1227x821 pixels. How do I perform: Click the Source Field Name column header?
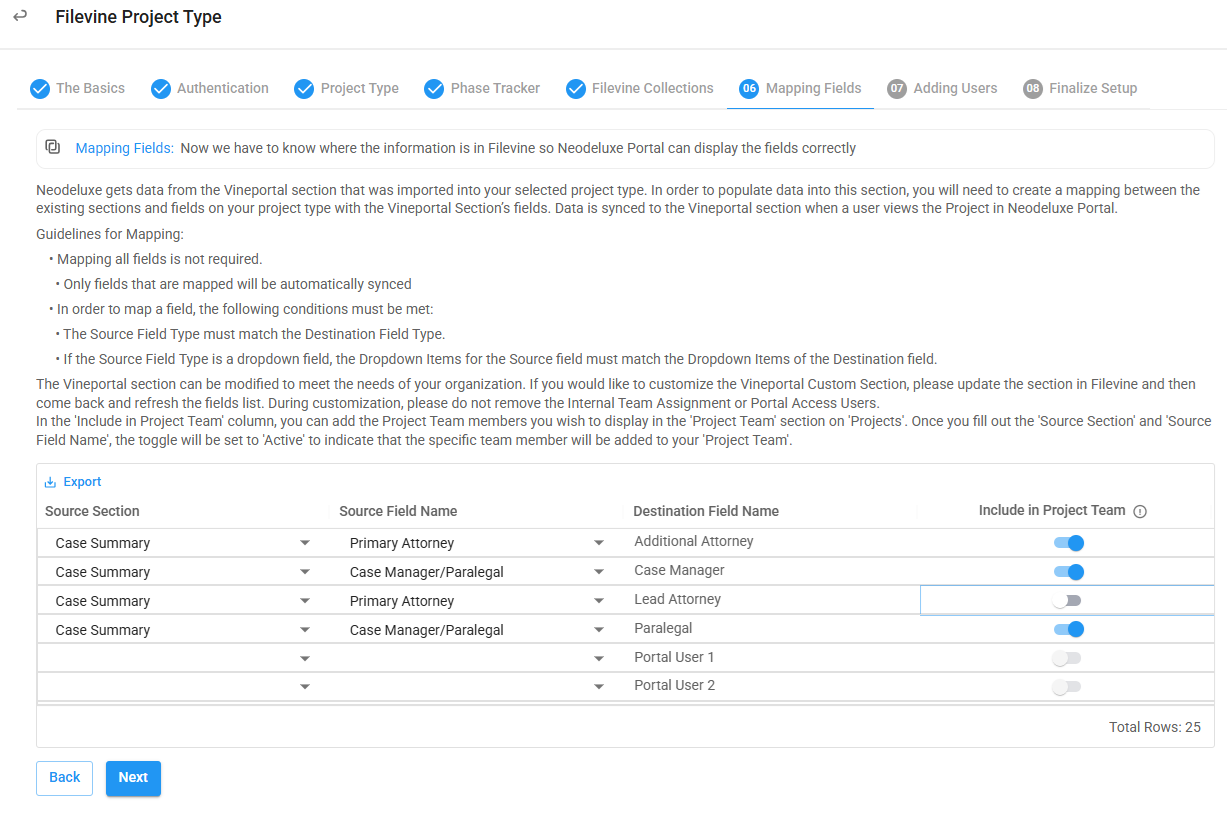[398, 511]
